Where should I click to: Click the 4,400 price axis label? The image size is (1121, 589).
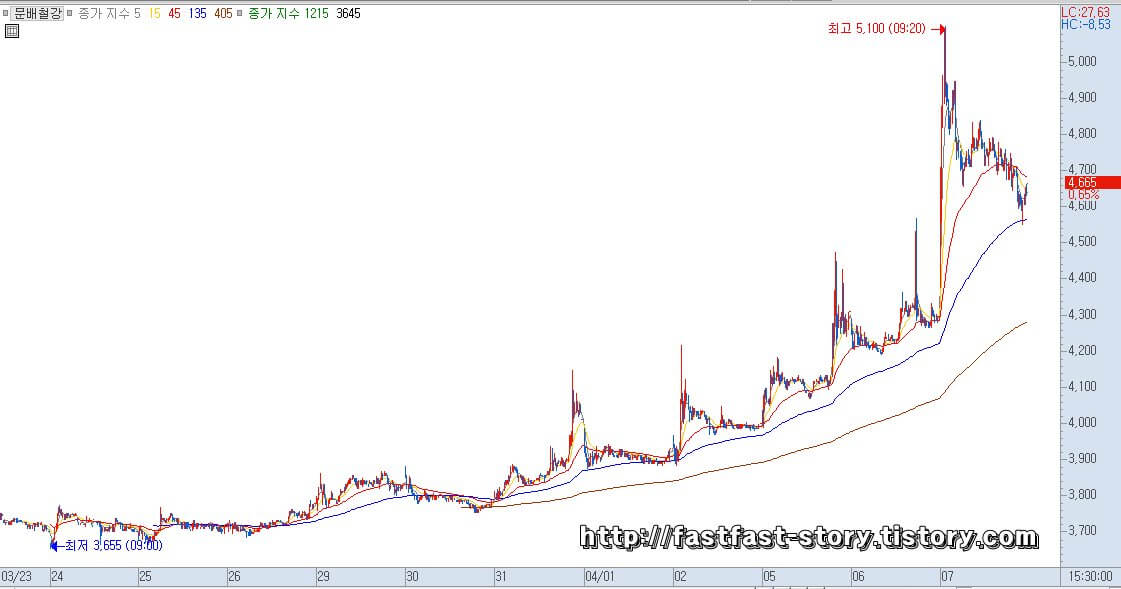pyautogui.click(x=1082, y=277)
